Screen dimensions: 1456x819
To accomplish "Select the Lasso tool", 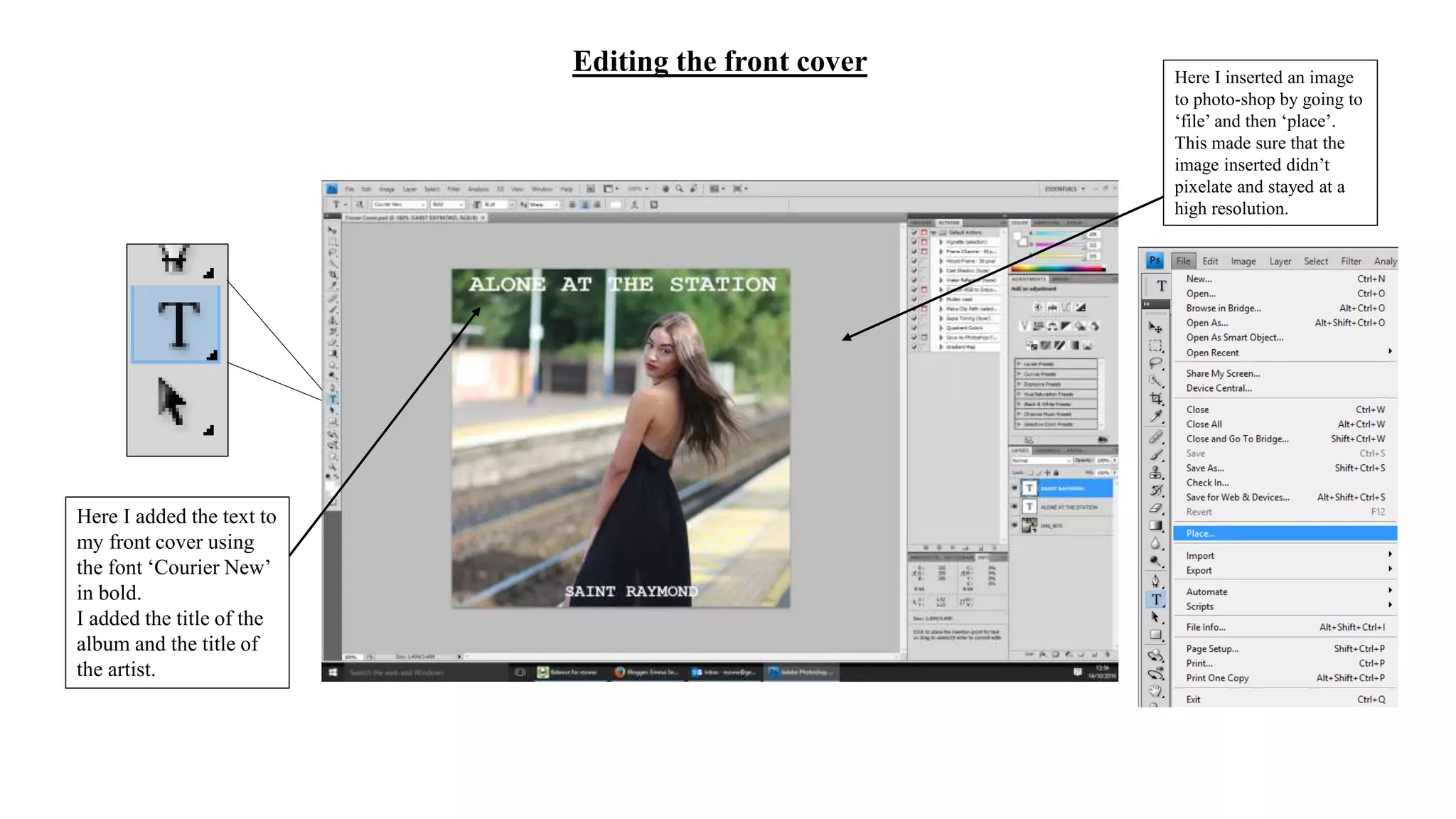I will click(x=1155, y=363).
